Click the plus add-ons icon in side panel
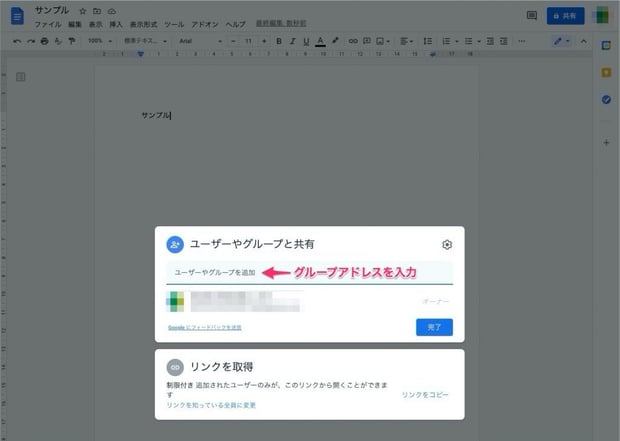This screenshot has width=620, height=441. (606, 142)
